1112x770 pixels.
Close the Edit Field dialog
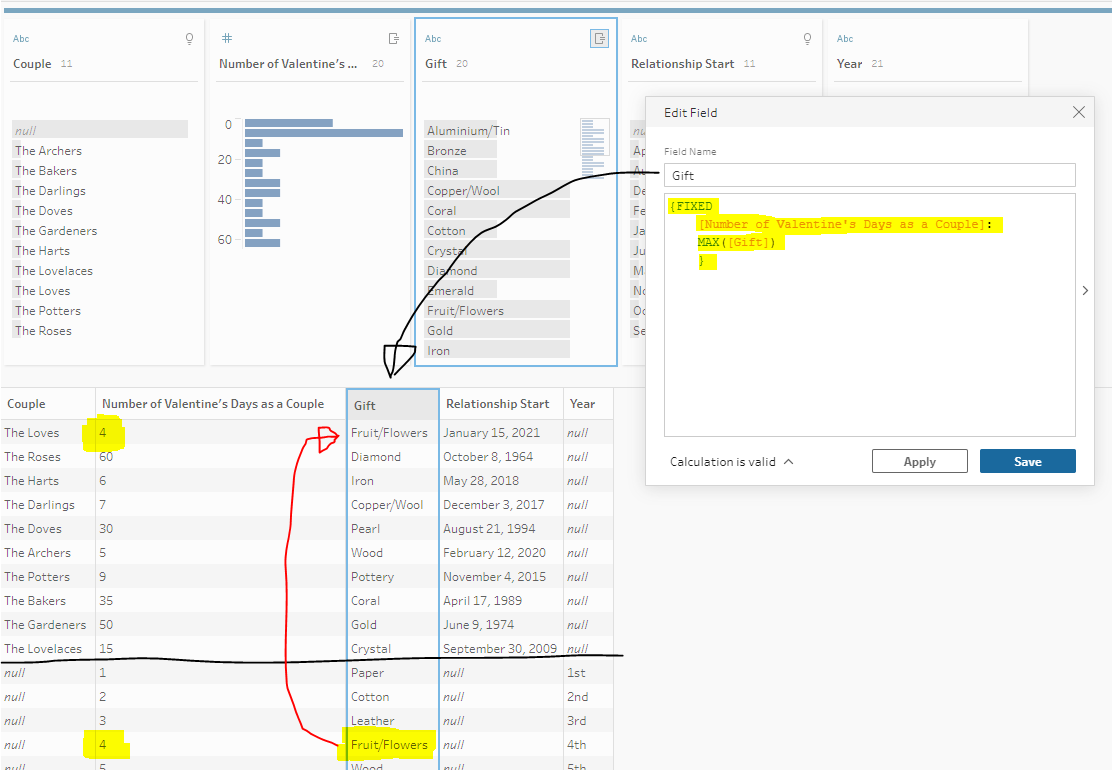(x=1078, y=113)
